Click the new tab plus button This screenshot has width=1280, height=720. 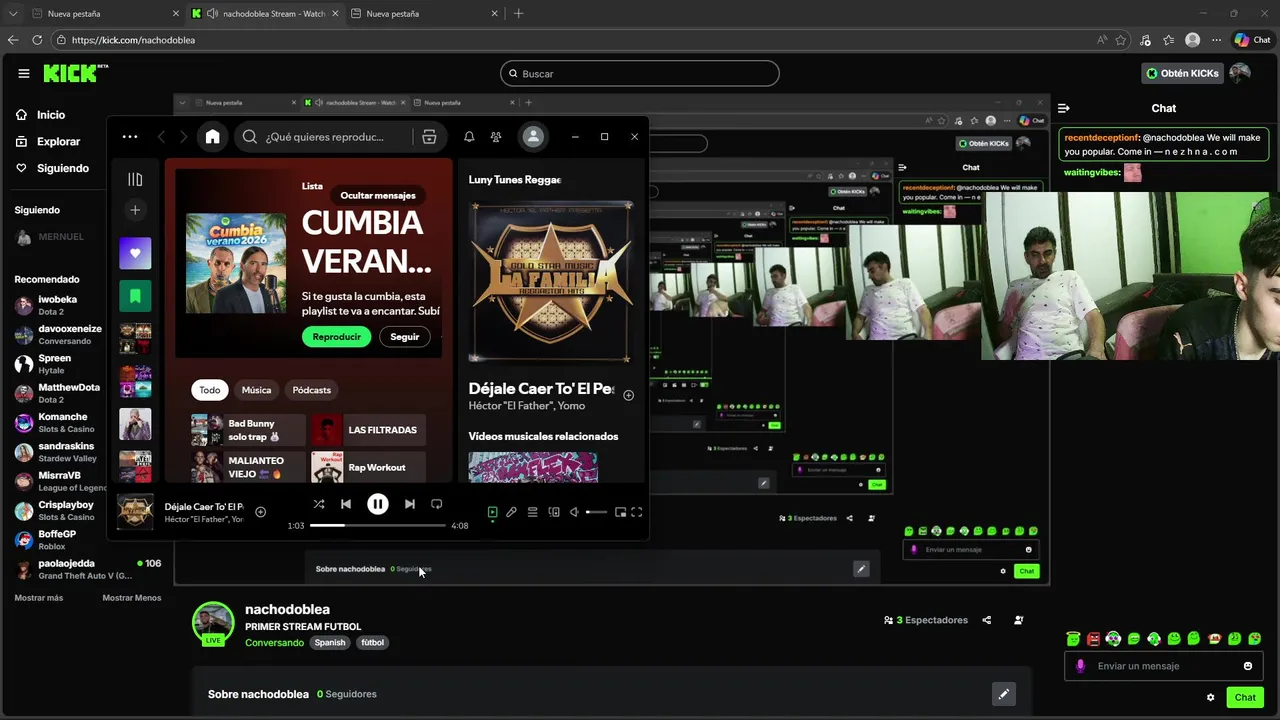(518, 13)
